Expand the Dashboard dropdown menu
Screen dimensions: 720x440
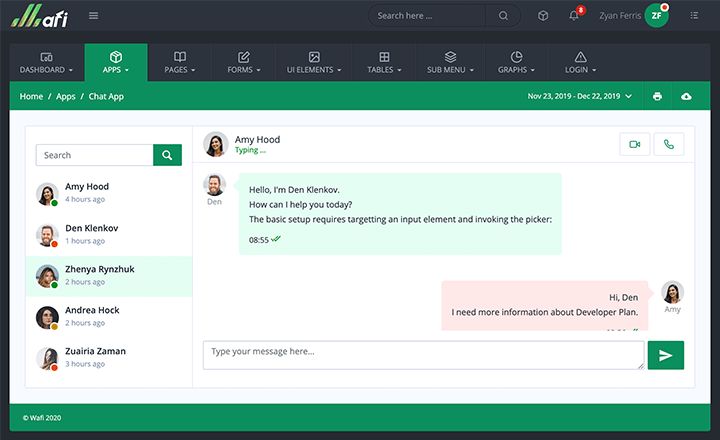[47, 62]
